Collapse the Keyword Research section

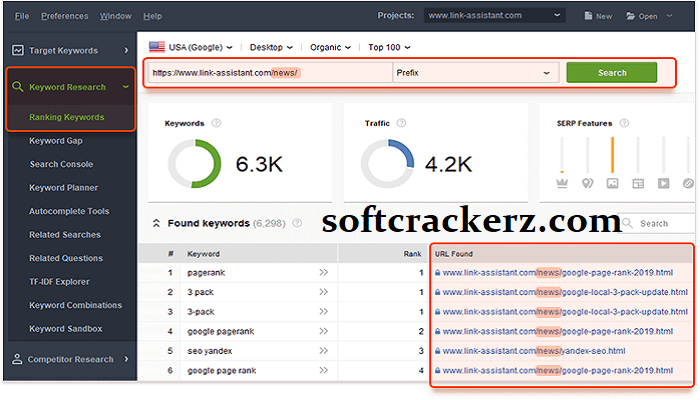pyautogui.click(x=126, y=87)
